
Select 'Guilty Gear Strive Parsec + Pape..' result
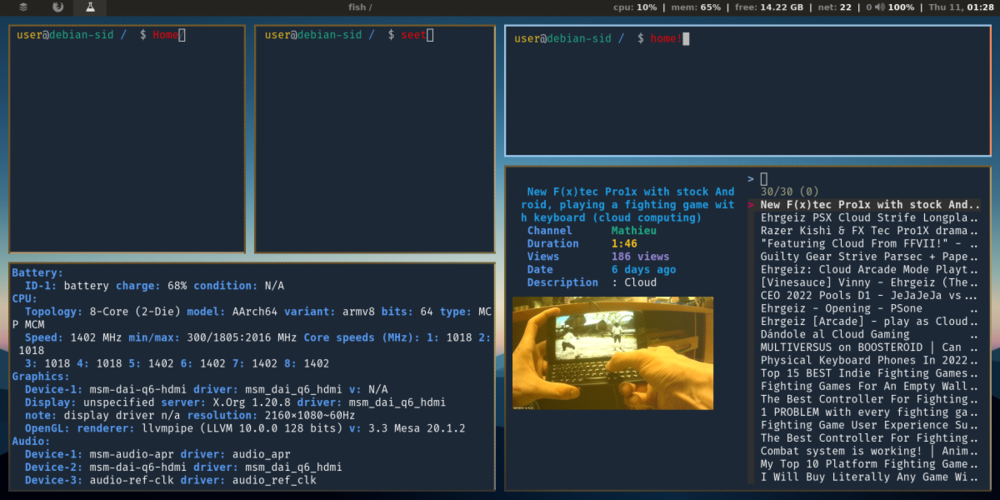869,256
